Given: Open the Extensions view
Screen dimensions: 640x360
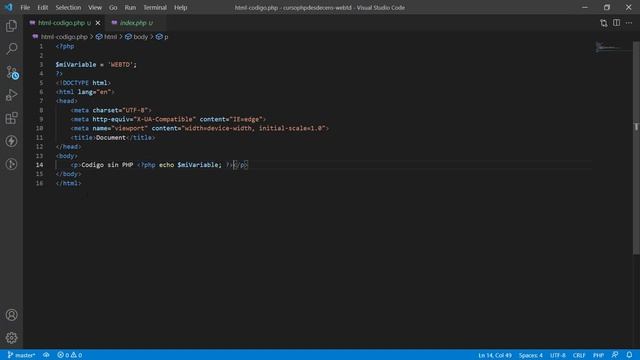Looking at the screenshot, I should (11, 118).
